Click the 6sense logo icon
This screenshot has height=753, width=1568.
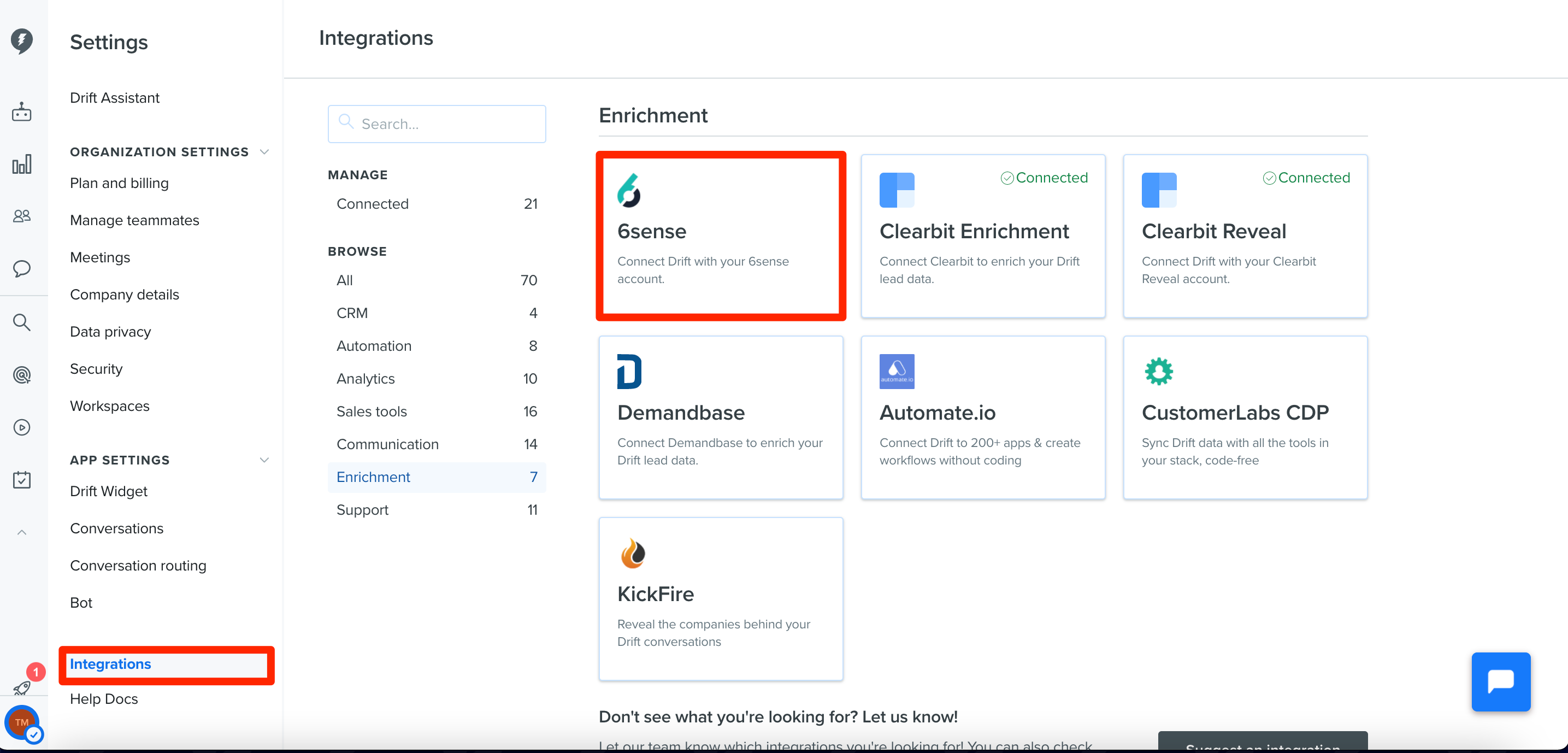click(x=629, y=191)
